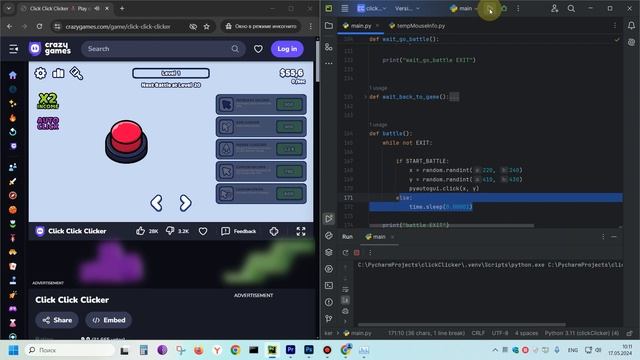Stop the running script red square
The image size is (640, 360).
point(357,253)
